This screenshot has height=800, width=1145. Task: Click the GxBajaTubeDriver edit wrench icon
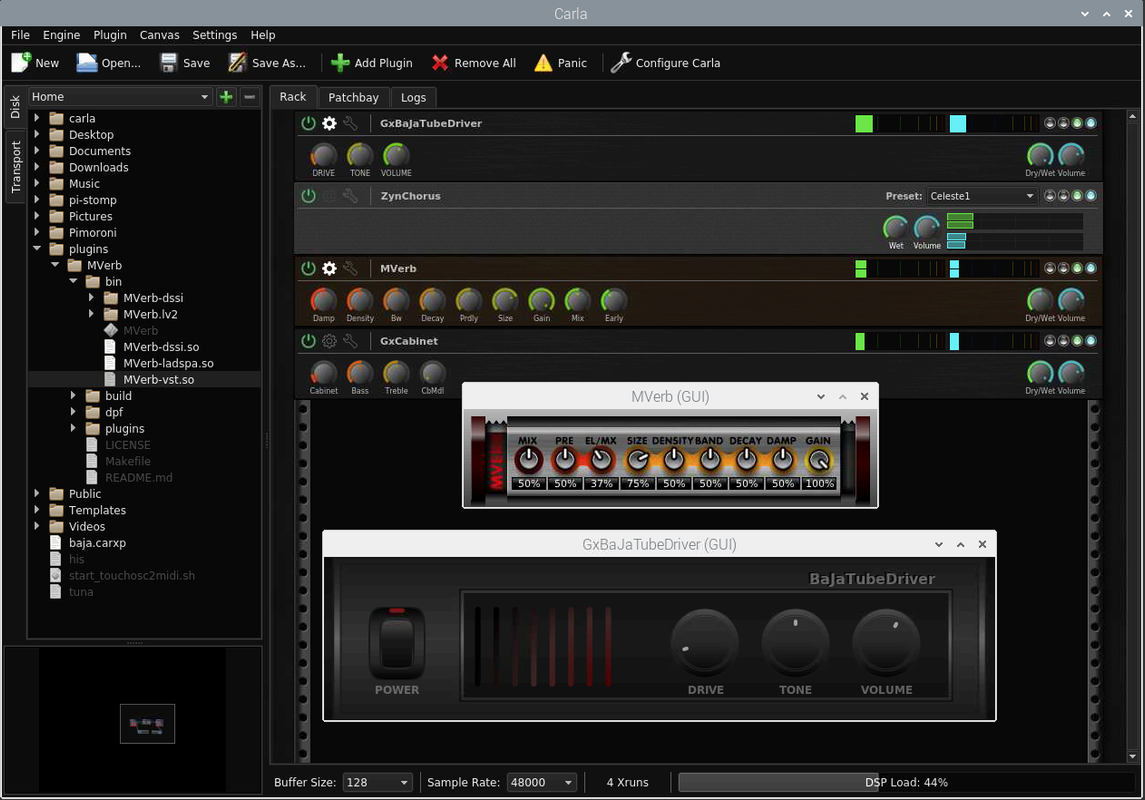coord(351,123)
